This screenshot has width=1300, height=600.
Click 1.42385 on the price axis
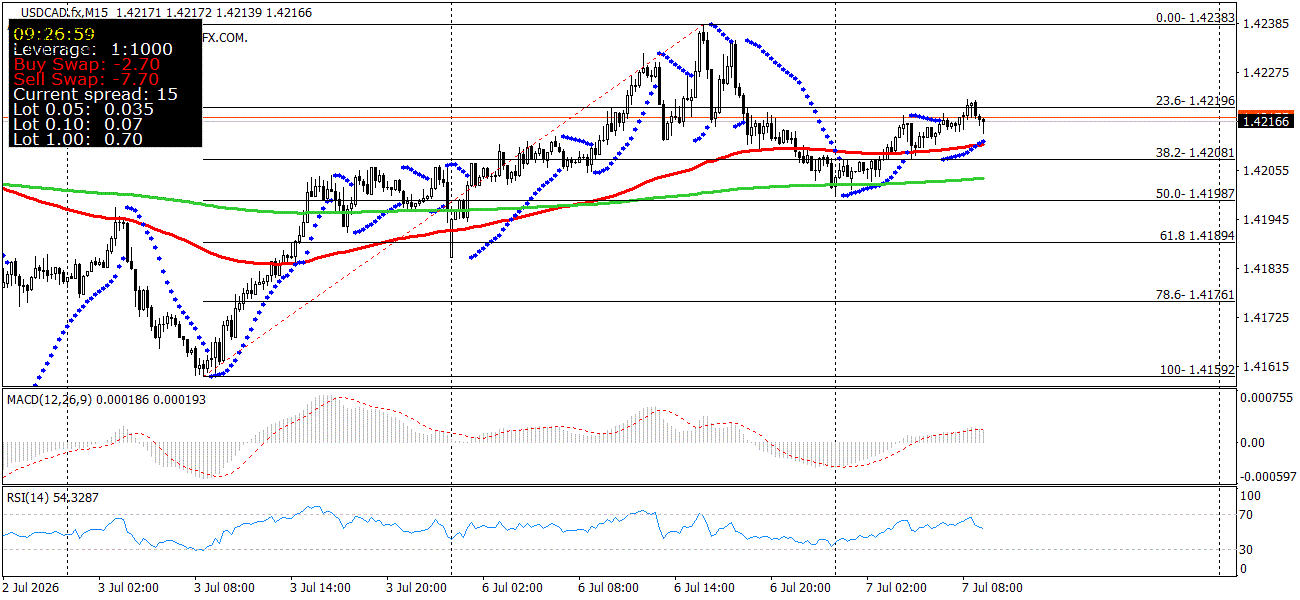(1266, 24)
